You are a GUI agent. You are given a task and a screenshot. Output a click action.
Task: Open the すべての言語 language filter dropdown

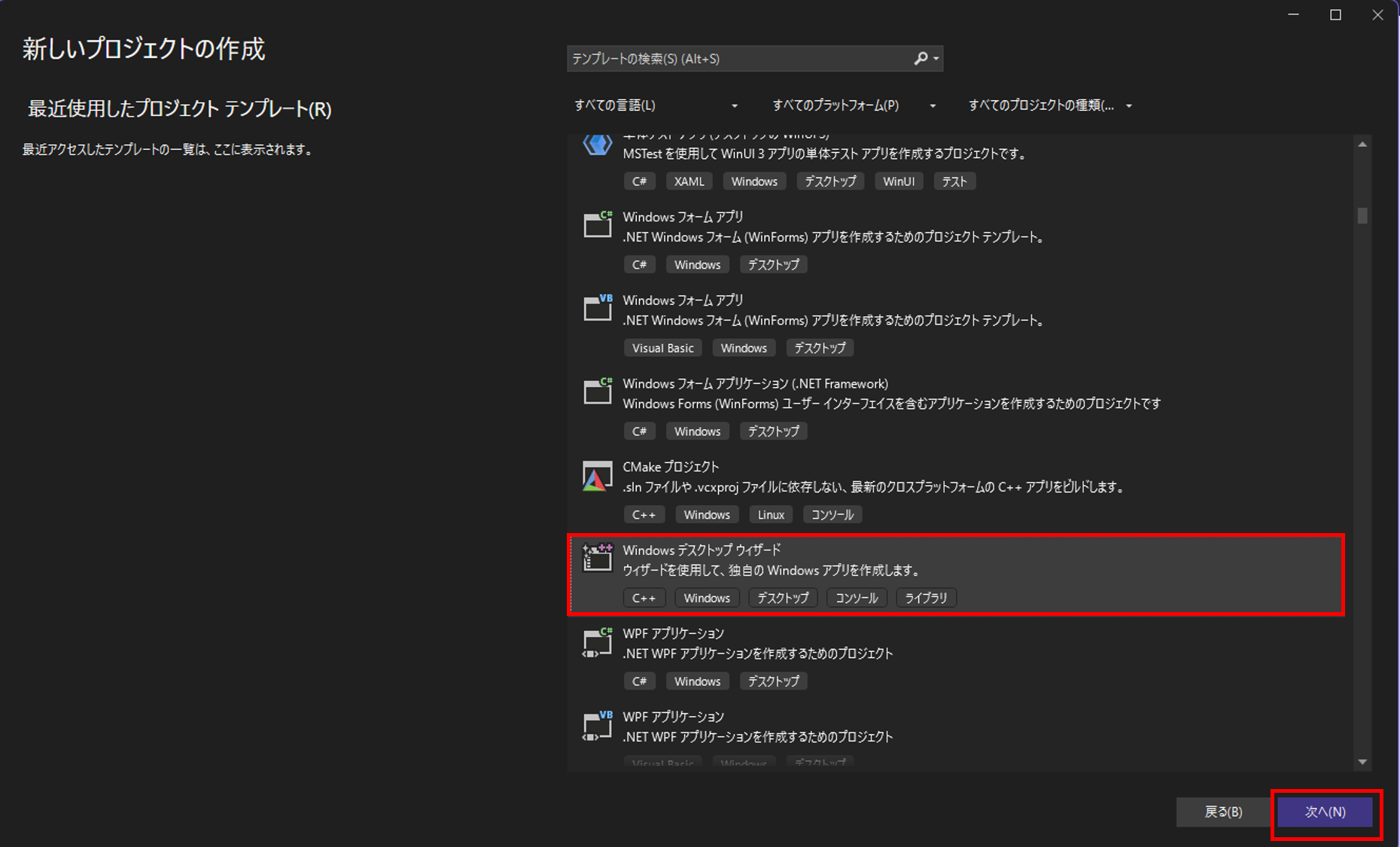tap(656, 105)
